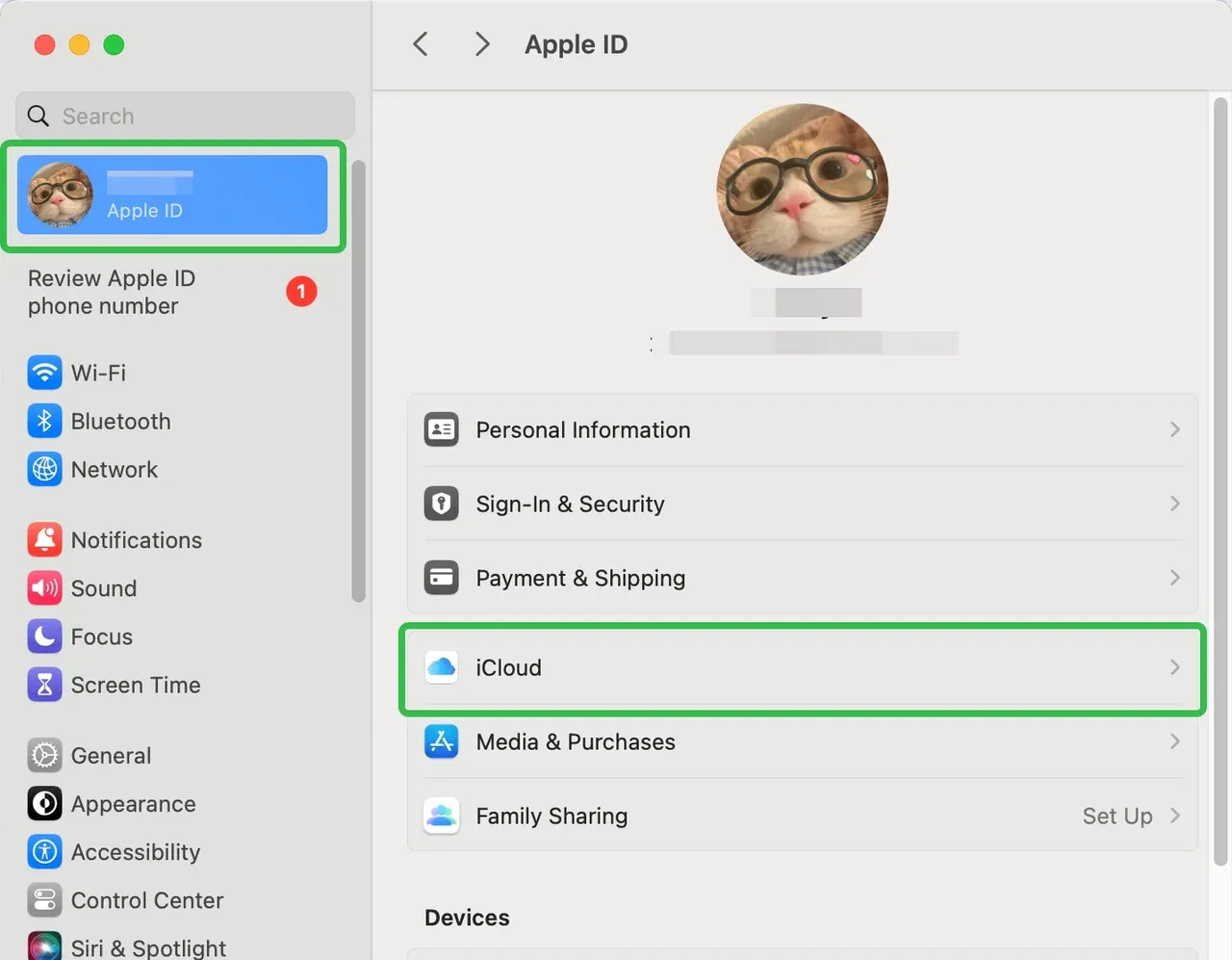
Task: Click the Siri & Spotlight icon
Action: click(44, 947)
